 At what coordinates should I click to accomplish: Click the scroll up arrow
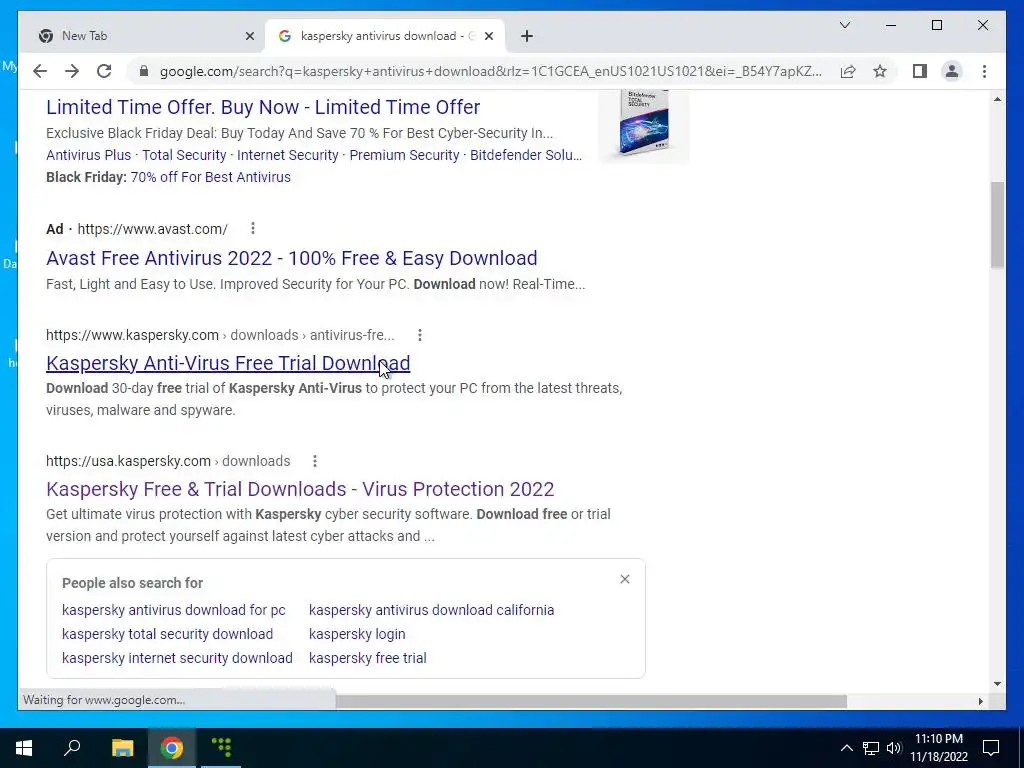pos(997,99)
